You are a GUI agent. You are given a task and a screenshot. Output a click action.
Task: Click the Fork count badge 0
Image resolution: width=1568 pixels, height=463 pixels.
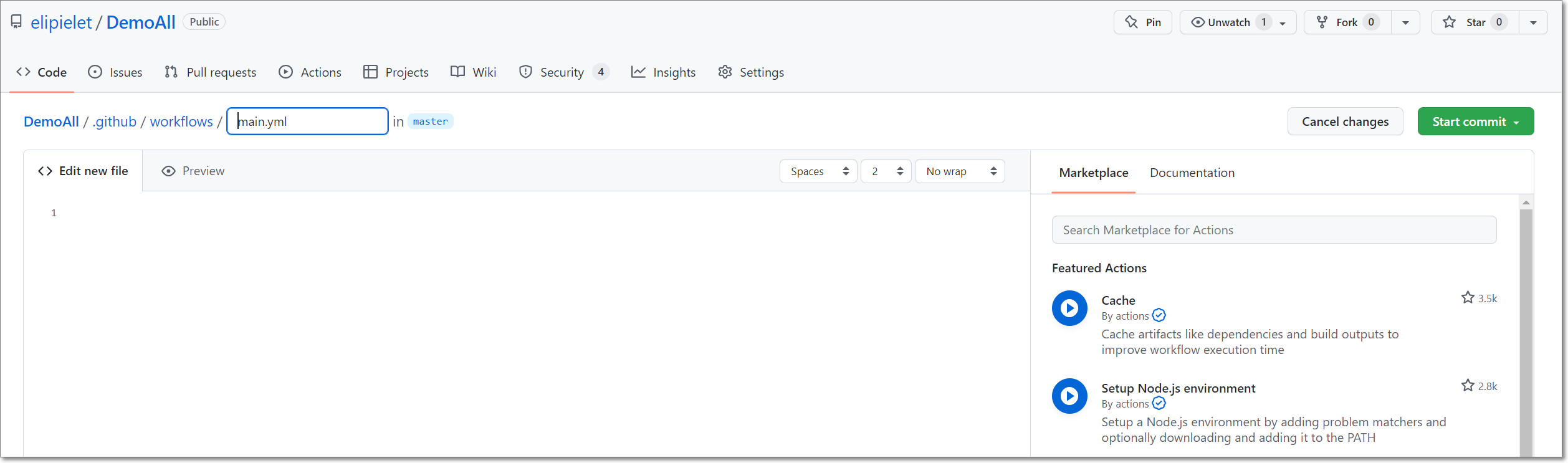(x=1370, y=22)
